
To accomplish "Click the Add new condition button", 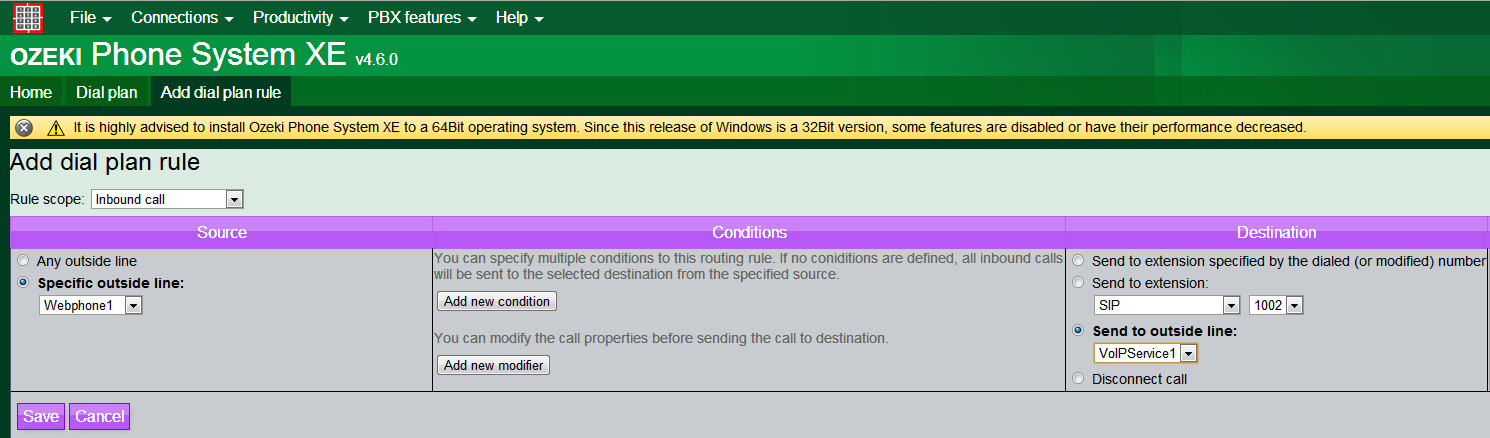I will coord(497,301).
